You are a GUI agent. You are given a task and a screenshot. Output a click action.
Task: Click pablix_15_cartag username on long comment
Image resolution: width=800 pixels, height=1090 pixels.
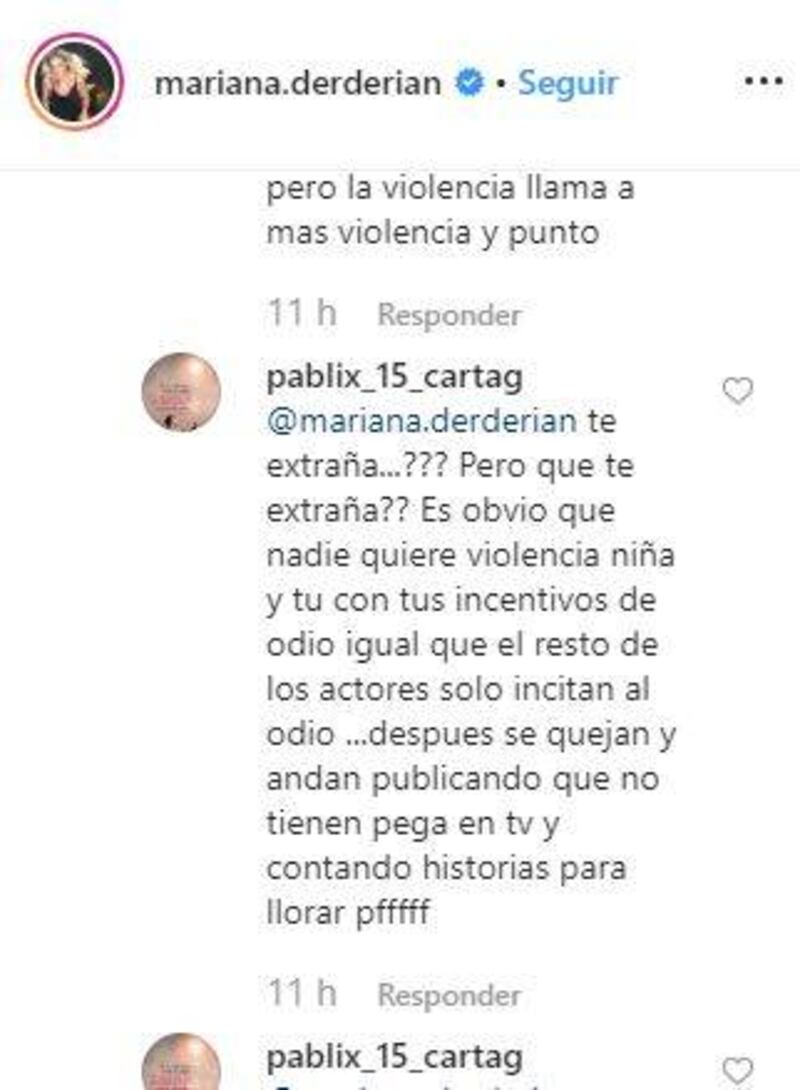394,377
